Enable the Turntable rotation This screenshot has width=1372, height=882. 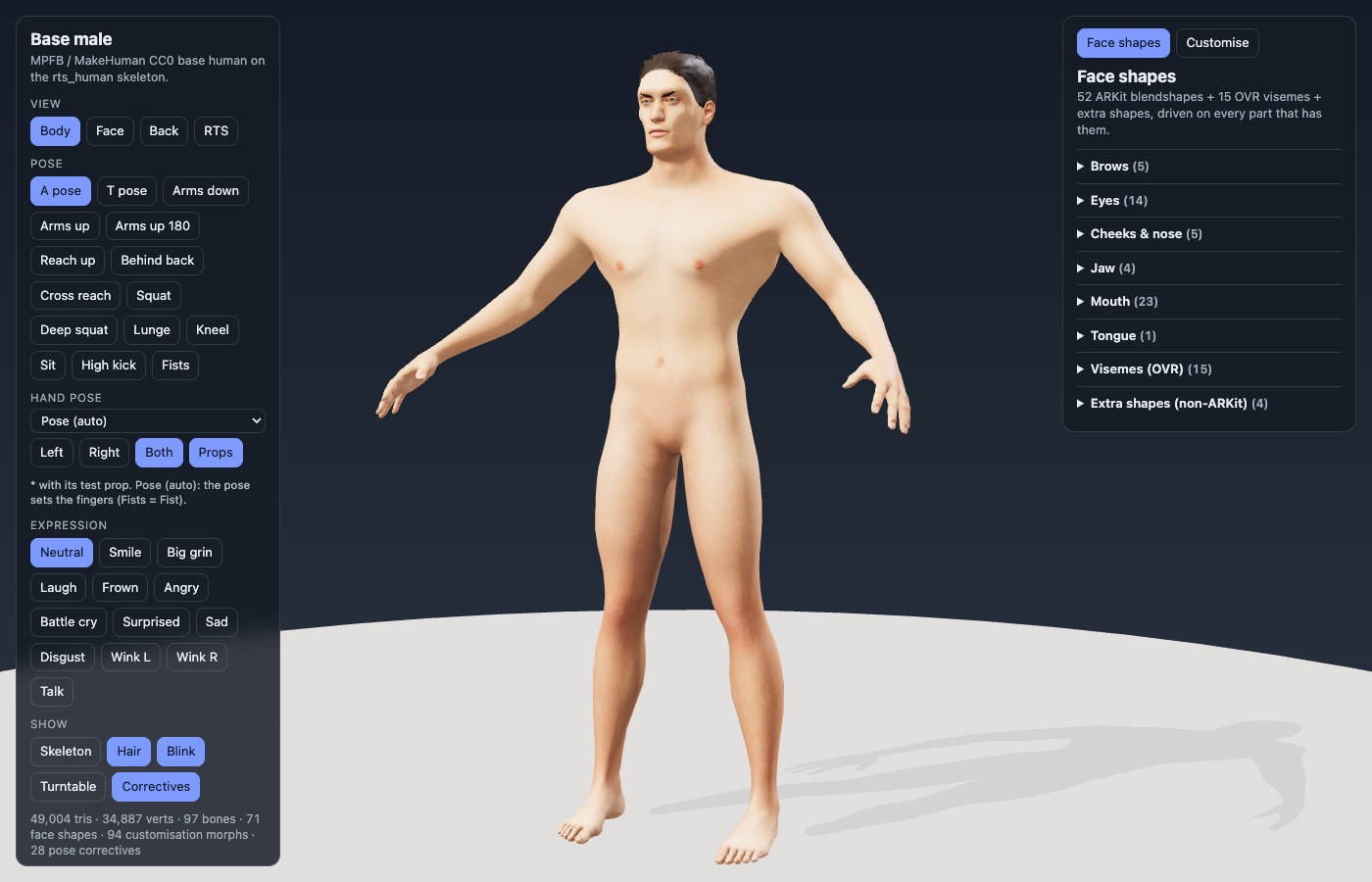[69, 787]
